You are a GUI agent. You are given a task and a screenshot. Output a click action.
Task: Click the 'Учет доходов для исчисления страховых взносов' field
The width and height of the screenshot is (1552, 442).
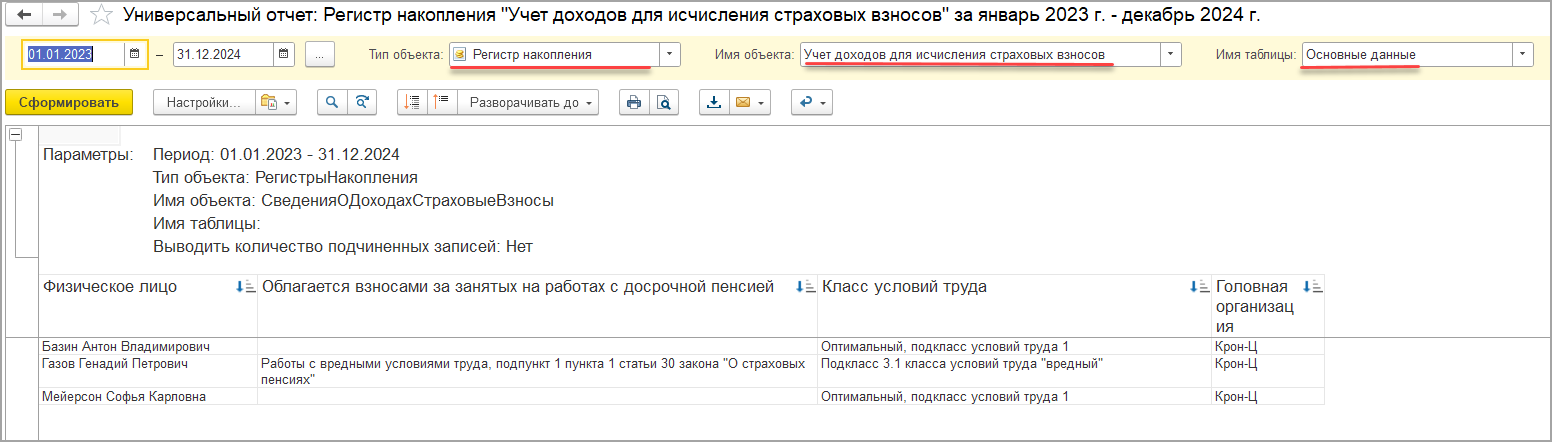point(980,55)
